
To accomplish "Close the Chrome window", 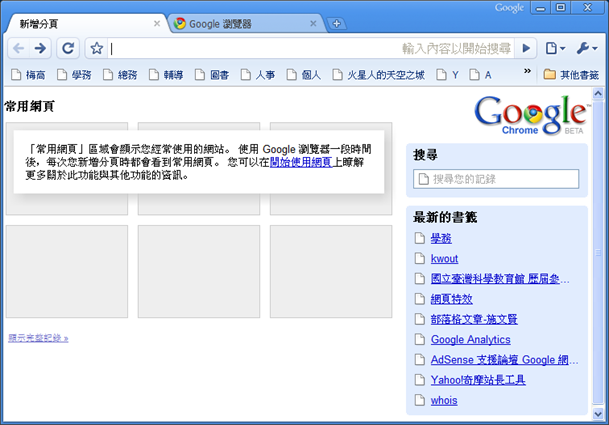I will (587, 8).
